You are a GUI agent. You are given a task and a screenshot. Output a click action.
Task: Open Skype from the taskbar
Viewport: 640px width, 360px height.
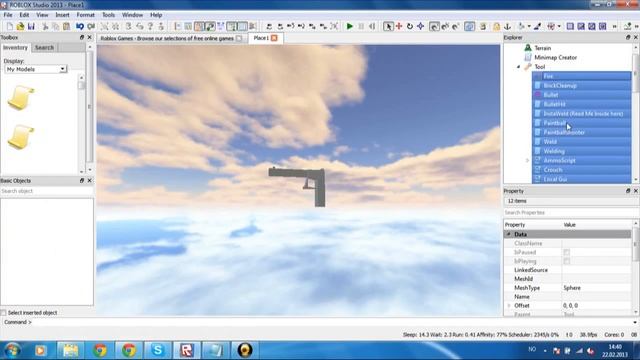tap(158, 350)
